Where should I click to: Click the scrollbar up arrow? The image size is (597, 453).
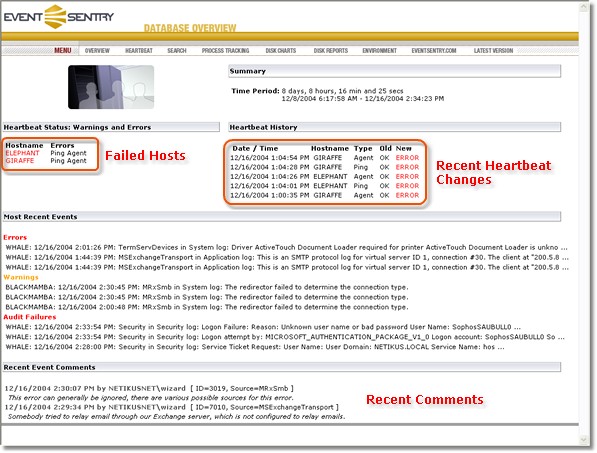click(x=584, y=7)
